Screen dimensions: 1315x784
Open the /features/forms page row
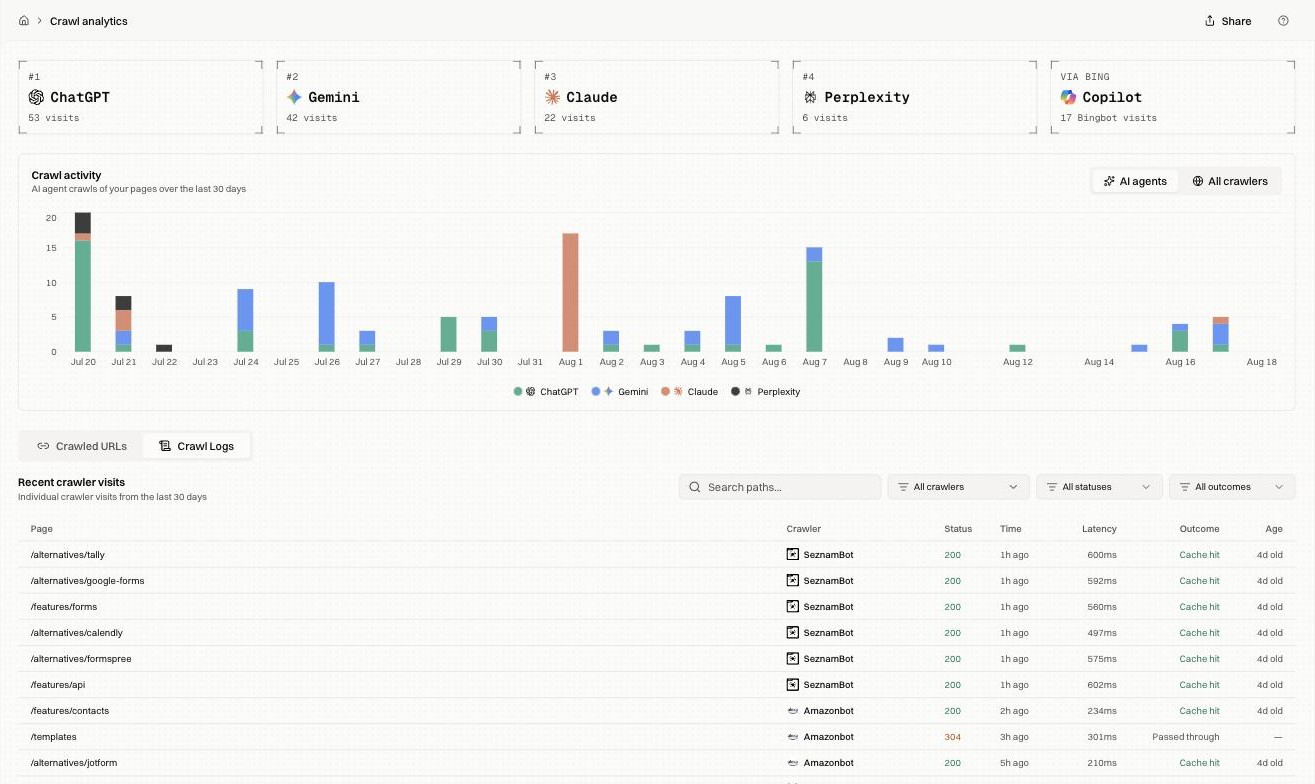656,606
